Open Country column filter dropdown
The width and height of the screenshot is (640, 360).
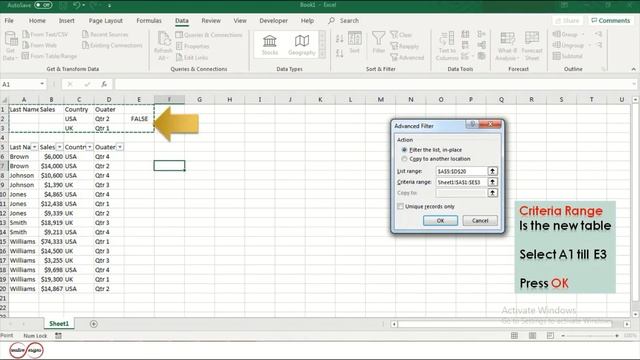[89, 147]
